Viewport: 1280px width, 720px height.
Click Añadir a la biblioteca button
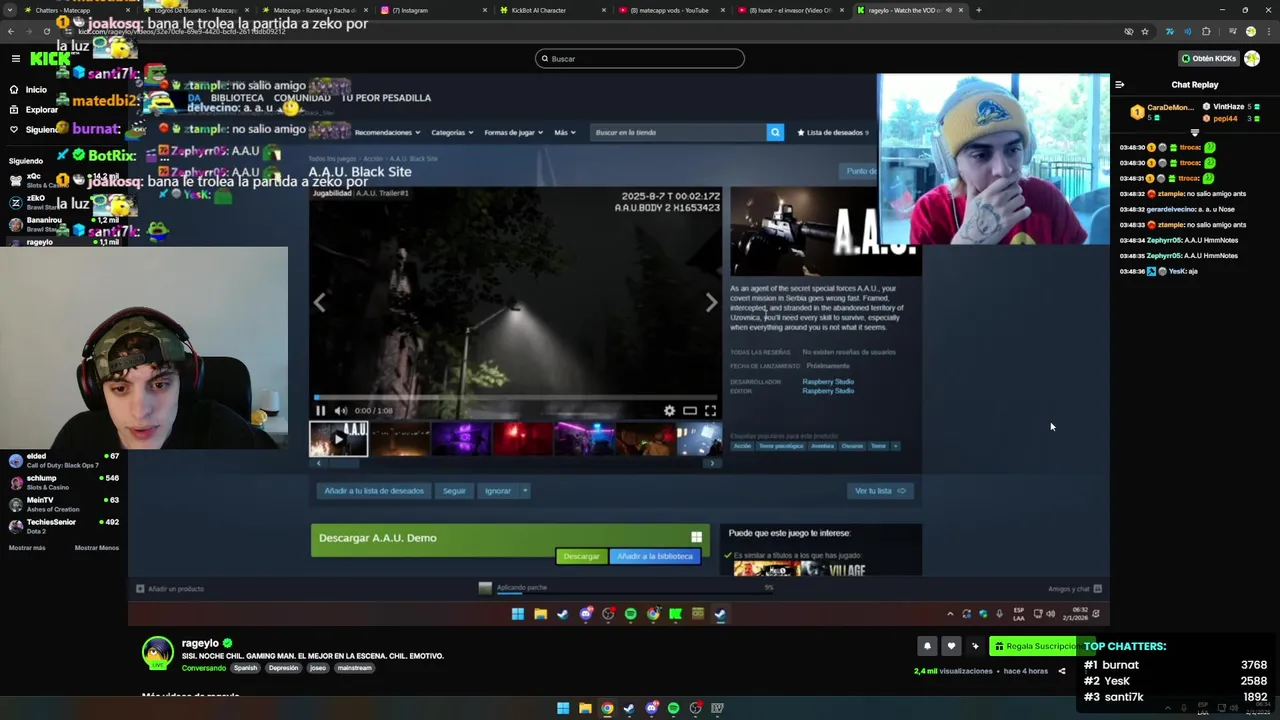[655, 556]
